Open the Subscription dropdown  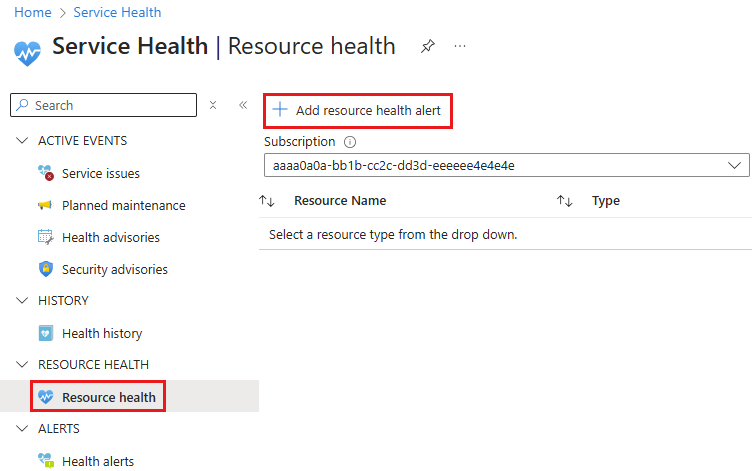tap(506, 165)
